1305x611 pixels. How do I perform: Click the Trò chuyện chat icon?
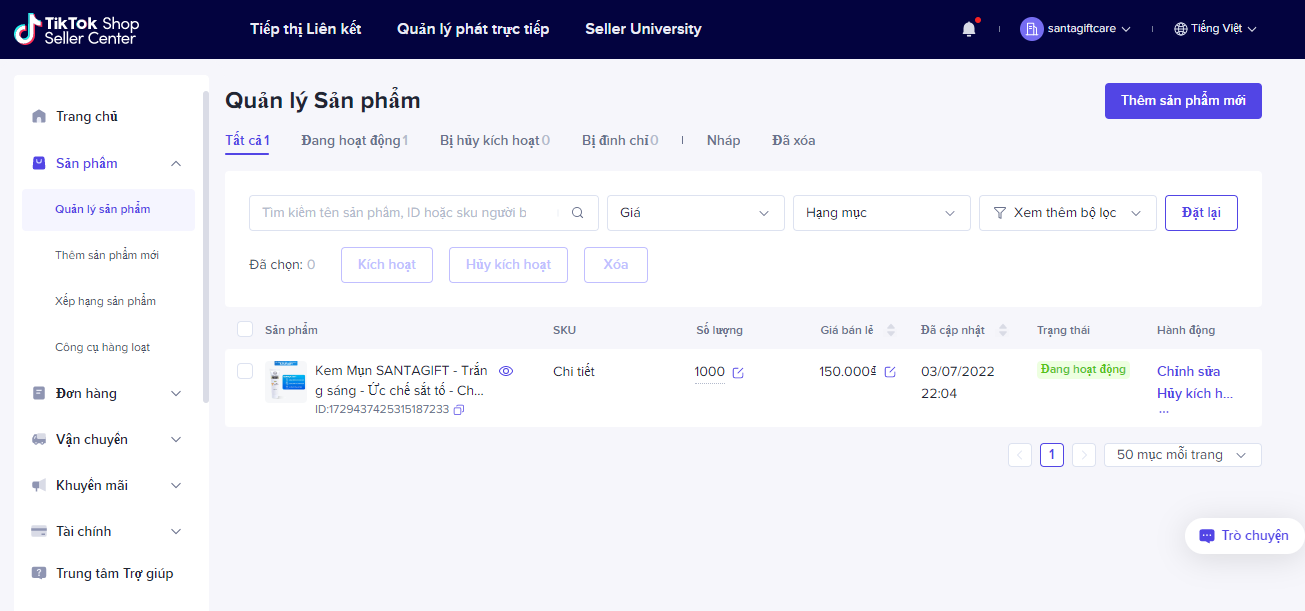coord(1207,536)
